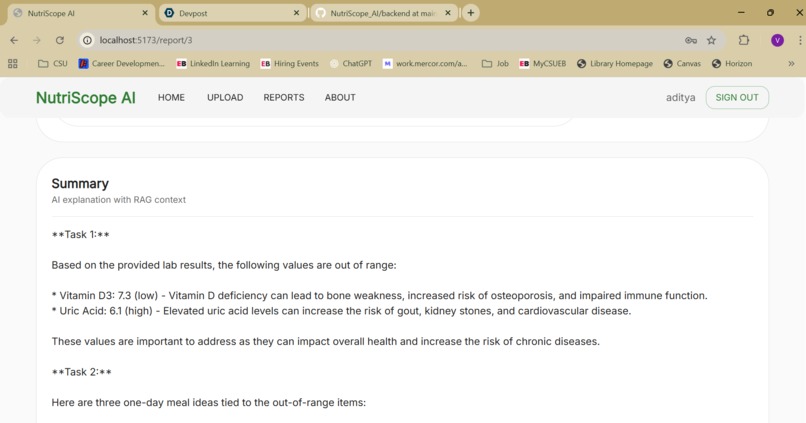Open the CSU bookmarks folder
Viewport: 806px width, 423px height.
(53, 64)
